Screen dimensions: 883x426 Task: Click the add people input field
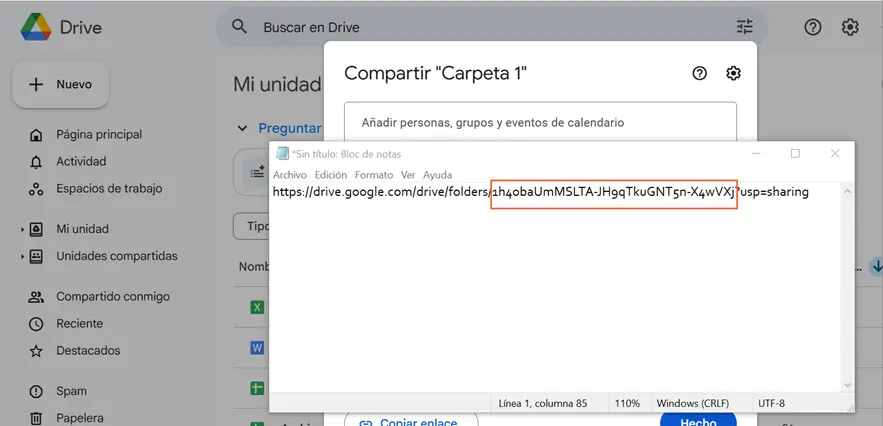click(x=540, y=122)
